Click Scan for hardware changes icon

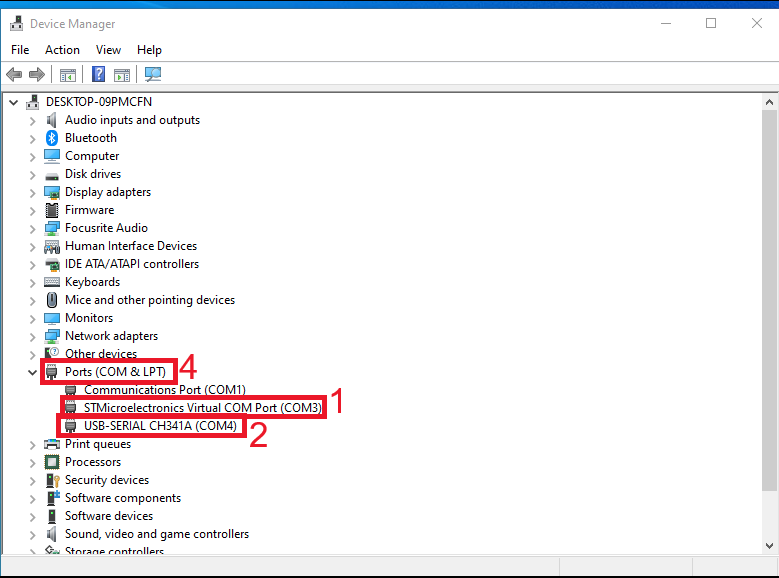pos(153,75)
